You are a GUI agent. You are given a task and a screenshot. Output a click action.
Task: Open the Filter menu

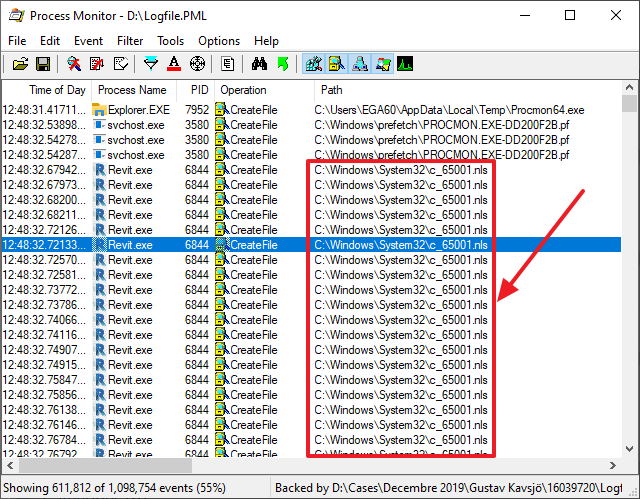(x=130, y=41)
